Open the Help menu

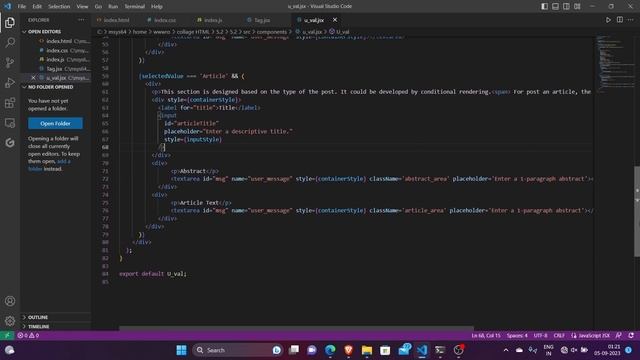pyautogui.click(x=157, y=6)
